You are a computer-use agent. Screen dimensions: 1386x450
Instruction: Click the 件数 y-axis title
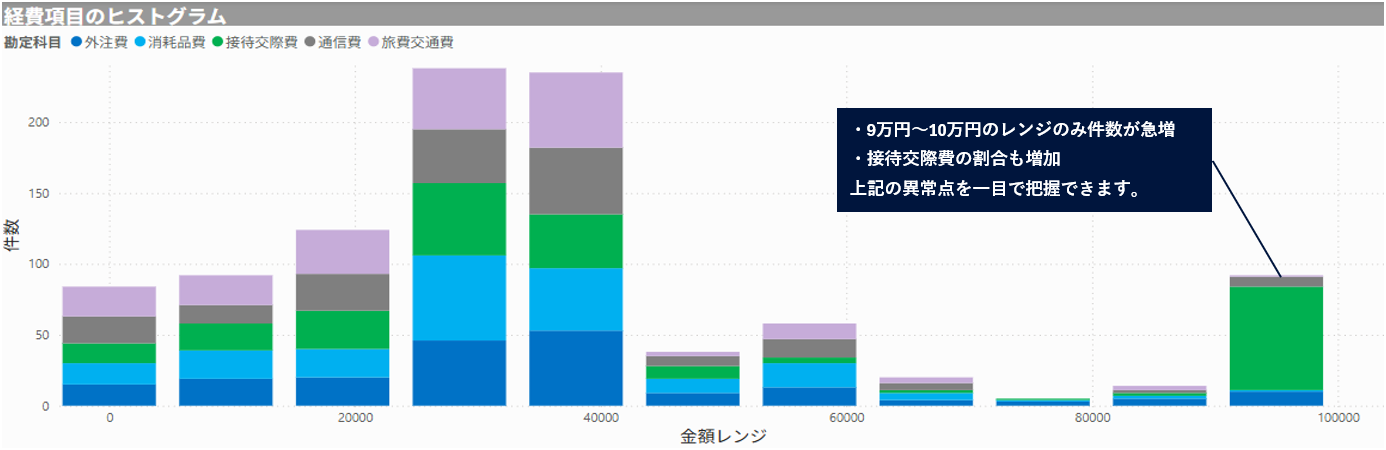tap(10, 236)
